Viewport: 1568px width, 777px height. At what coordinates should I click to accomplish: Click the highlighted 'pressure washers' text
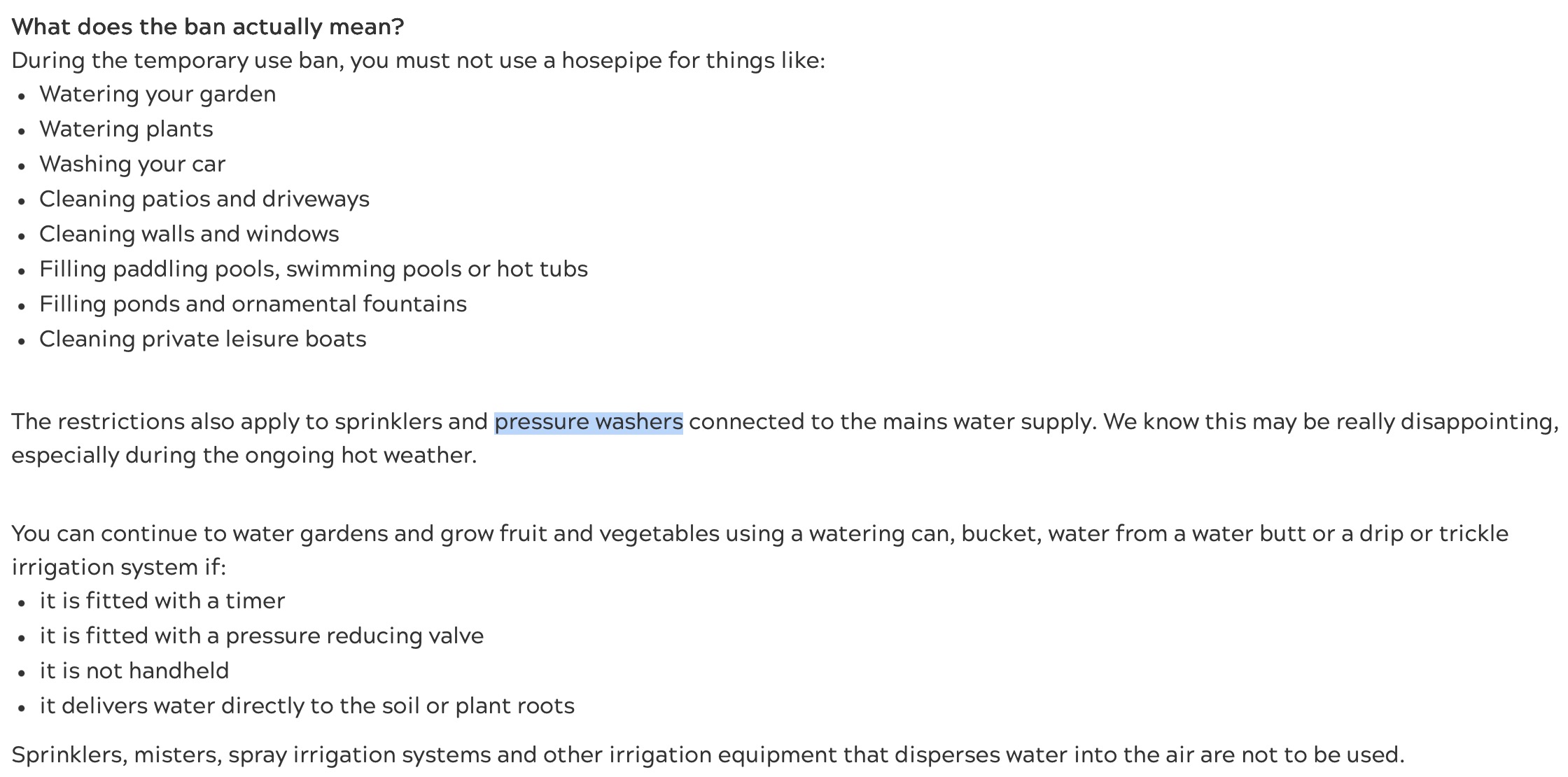tap(589, 421)
